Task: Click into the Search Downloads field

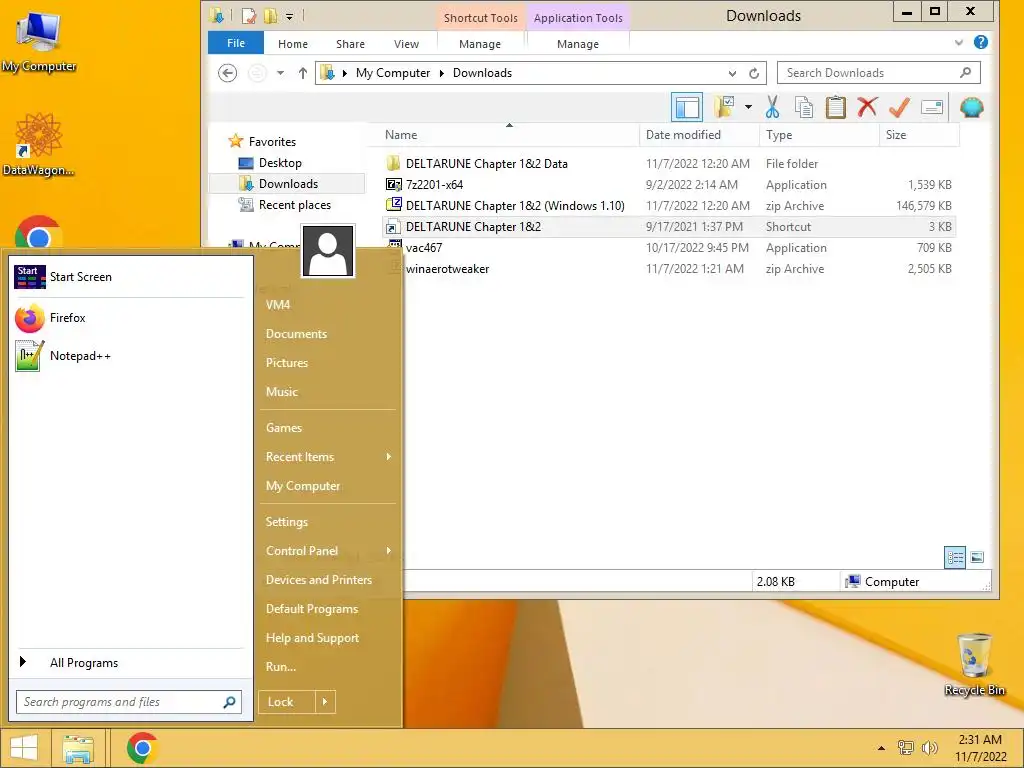Action: click(878, 72)
